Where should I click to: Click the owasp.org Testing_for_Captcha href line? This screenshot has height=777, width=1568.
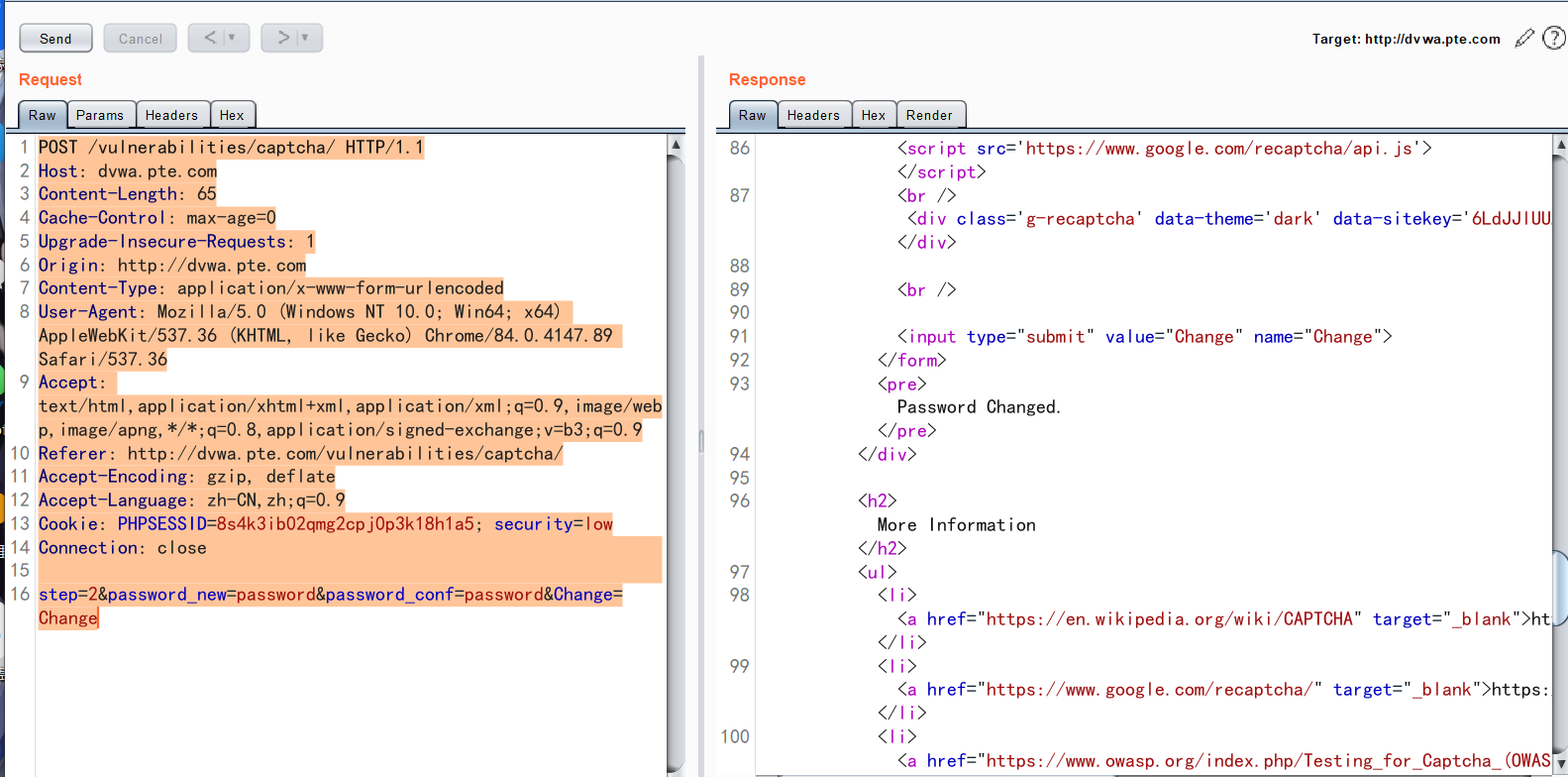[x=1223, y=761]
